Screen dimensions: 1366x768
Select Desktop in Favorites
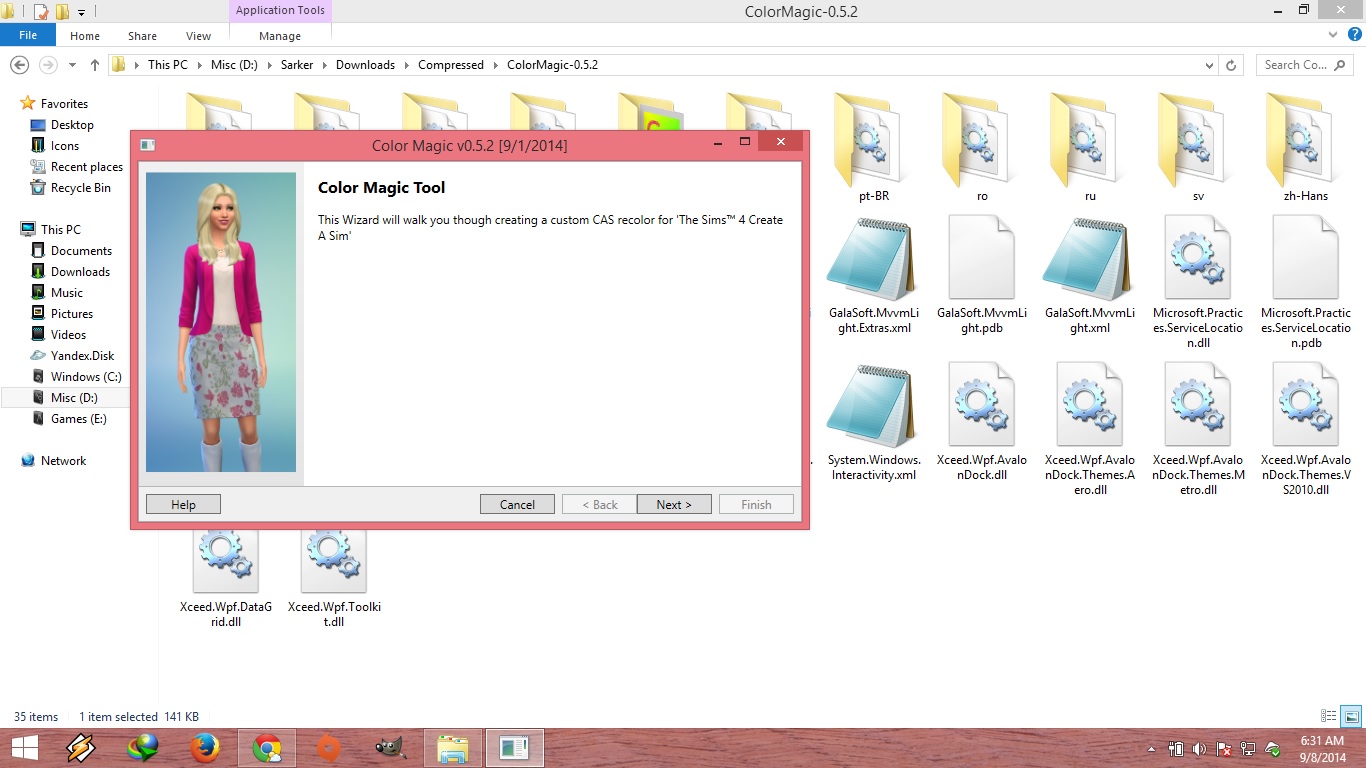click(x=72, y=125)
